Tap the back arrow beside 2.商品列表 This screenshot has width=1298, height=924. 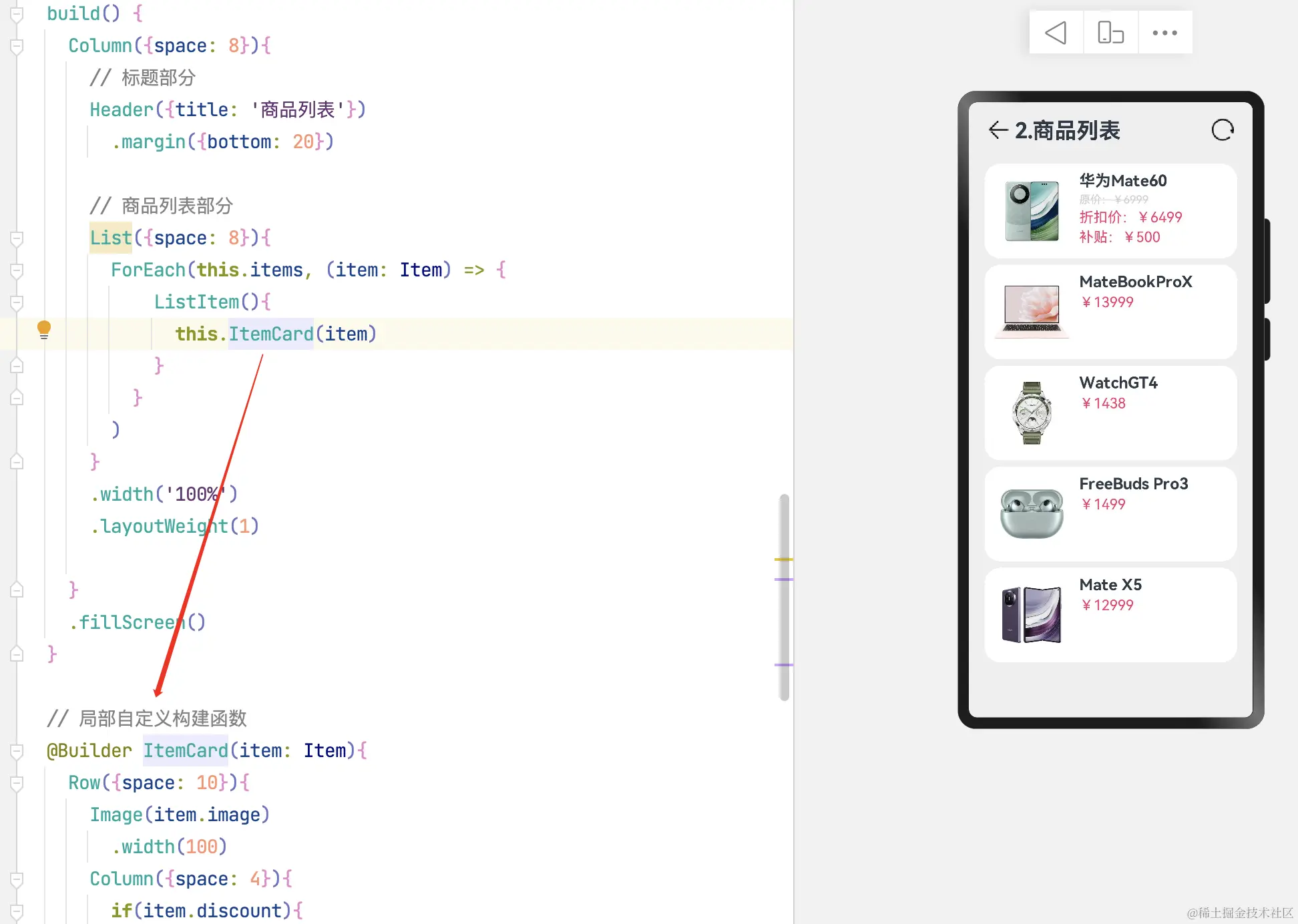pos(998,130)
